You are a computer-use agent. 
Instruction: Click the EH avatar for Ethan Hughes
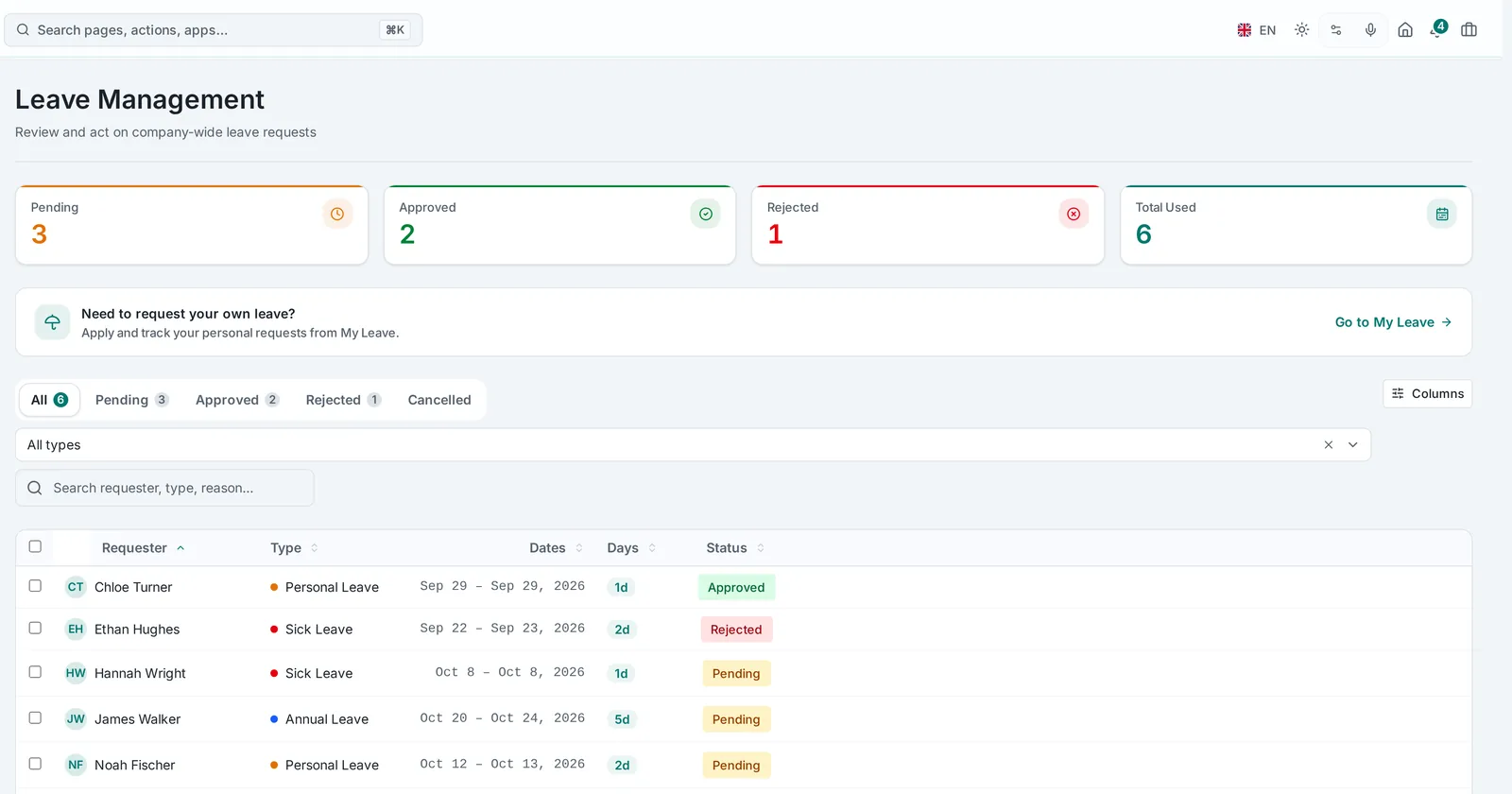76,630
